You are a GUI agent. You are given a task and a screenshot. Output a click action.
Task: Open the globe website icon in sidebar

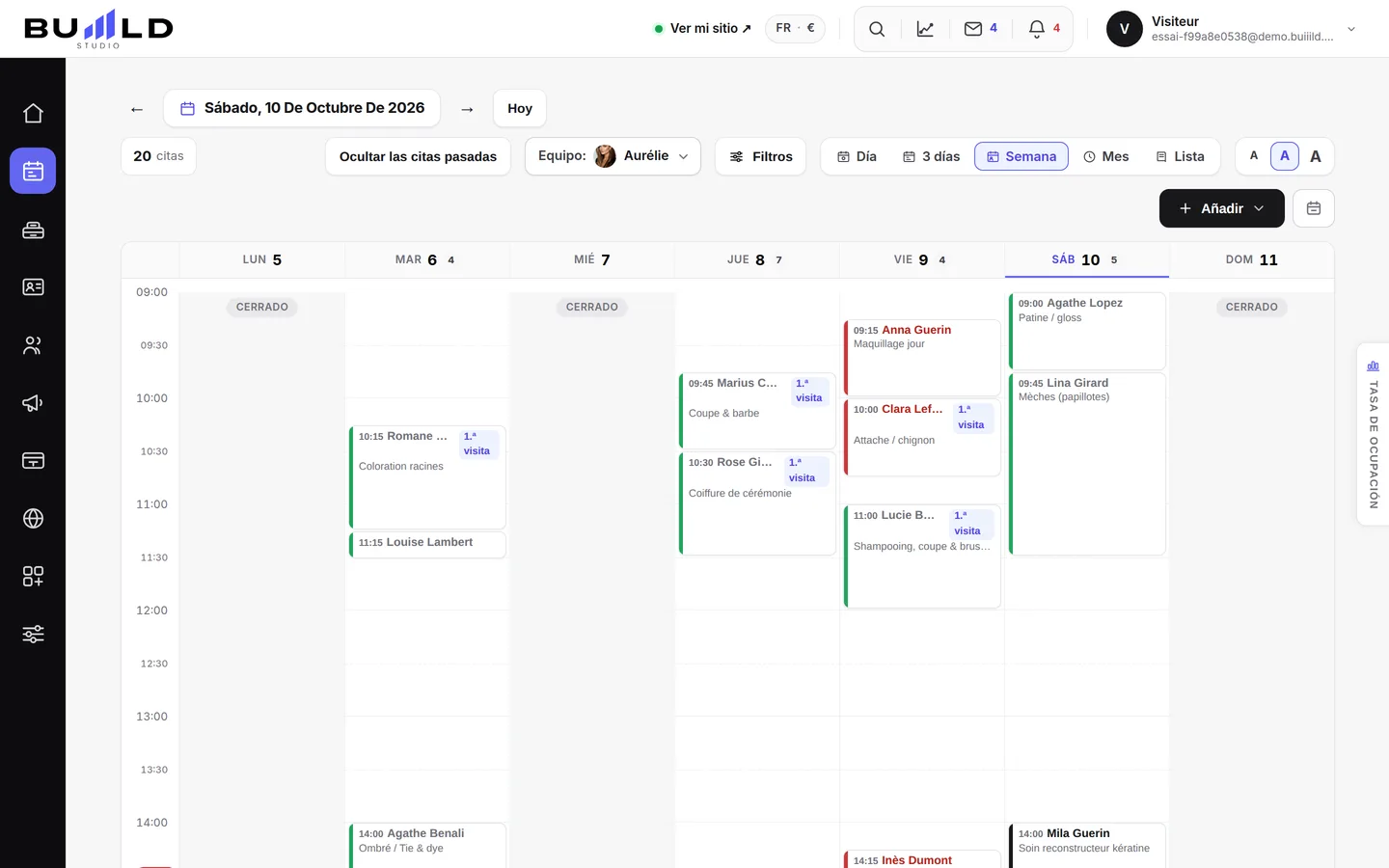tap(33, 519)
